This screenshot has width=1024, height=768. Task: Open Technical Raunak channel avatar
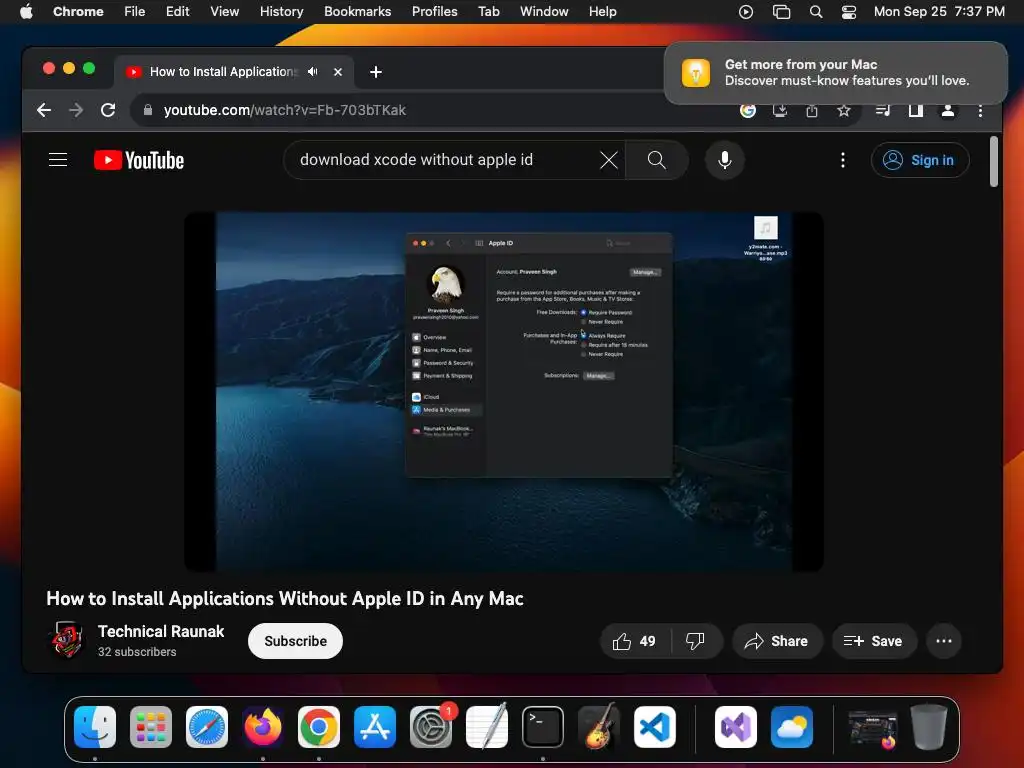(66, 640)
